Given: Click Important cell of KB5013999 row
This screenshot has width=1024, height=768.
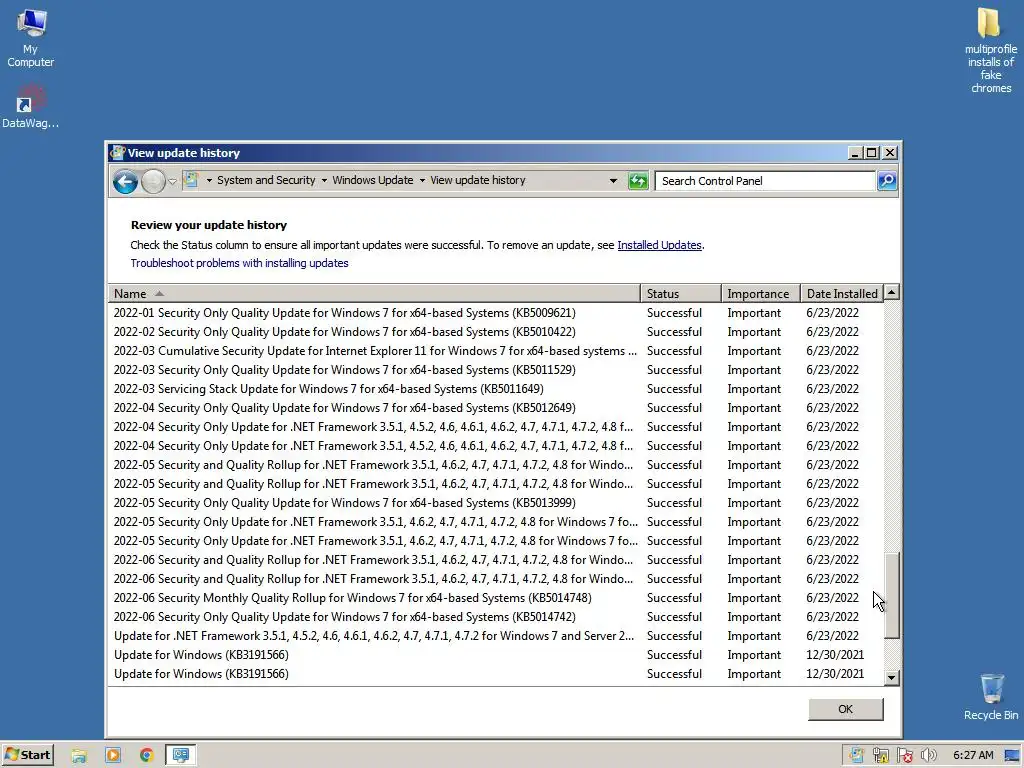Looking at the screenshot, I should point(754,503).
